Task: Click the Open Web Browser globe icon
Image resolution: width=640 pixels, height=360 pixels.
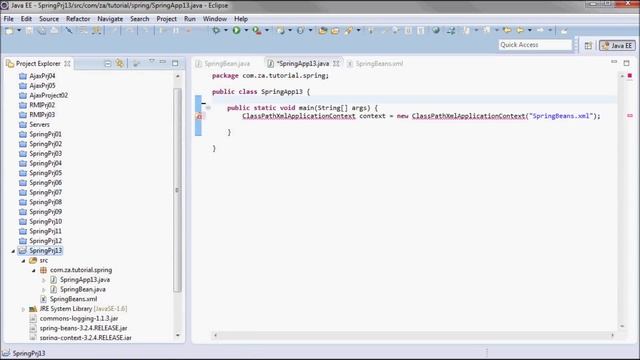Action: 436,30
